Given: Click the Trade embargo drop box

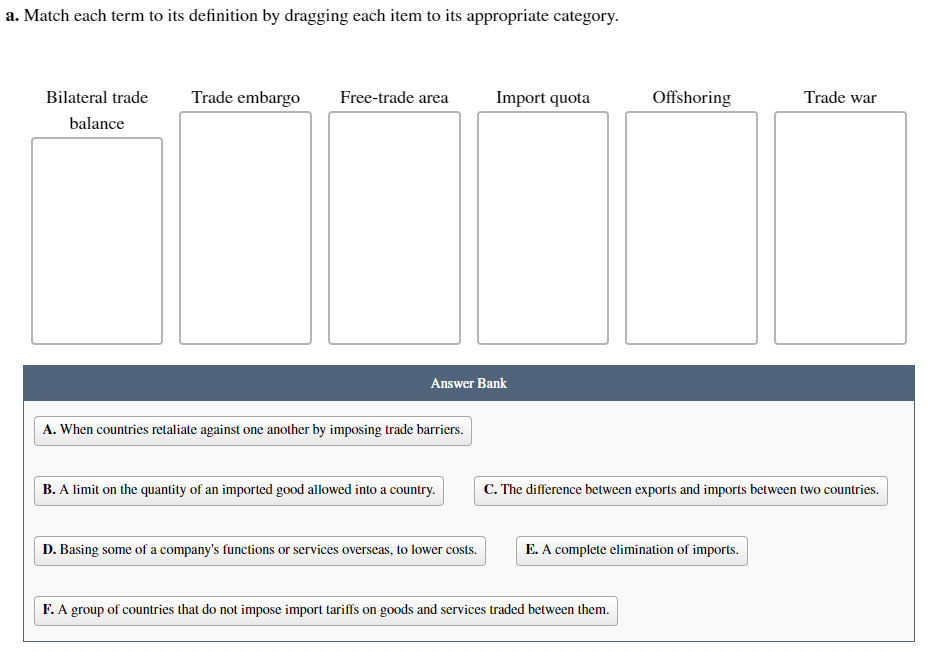Looking at the screenshot, I should click(245, 228).
